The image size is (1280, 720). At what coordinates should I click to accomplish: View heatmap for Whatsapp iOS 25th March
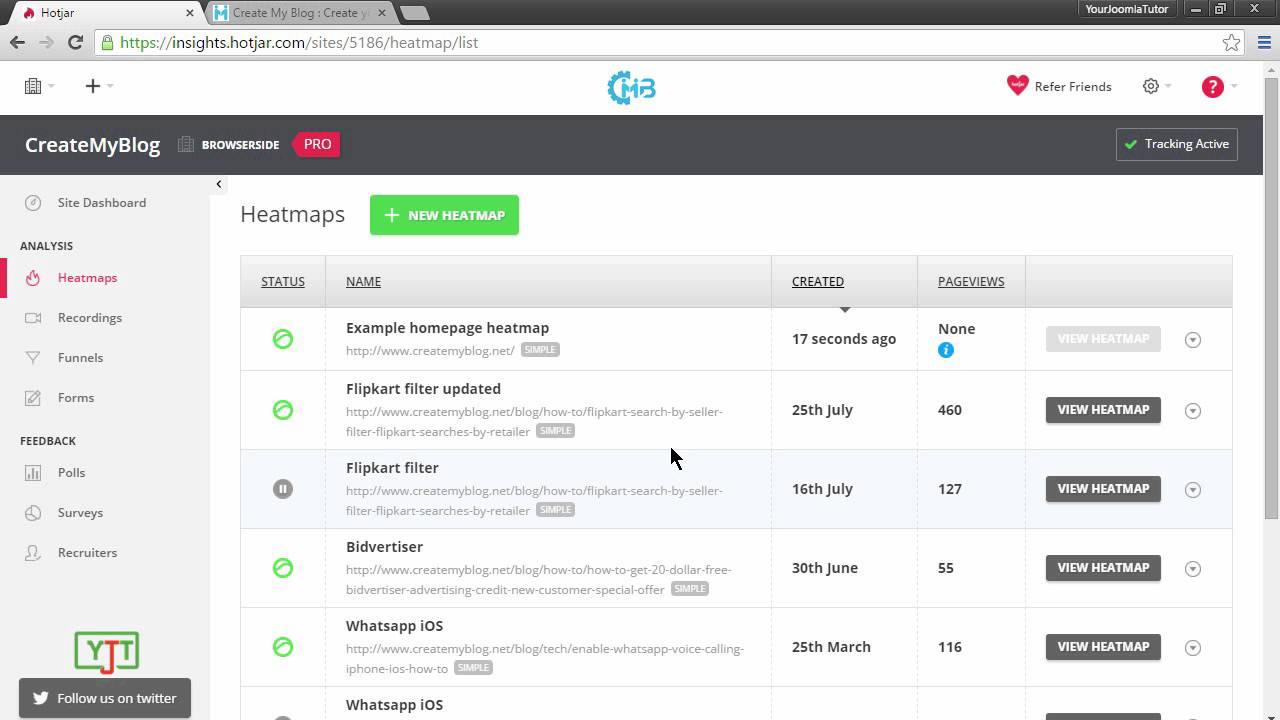point(1103,647)
